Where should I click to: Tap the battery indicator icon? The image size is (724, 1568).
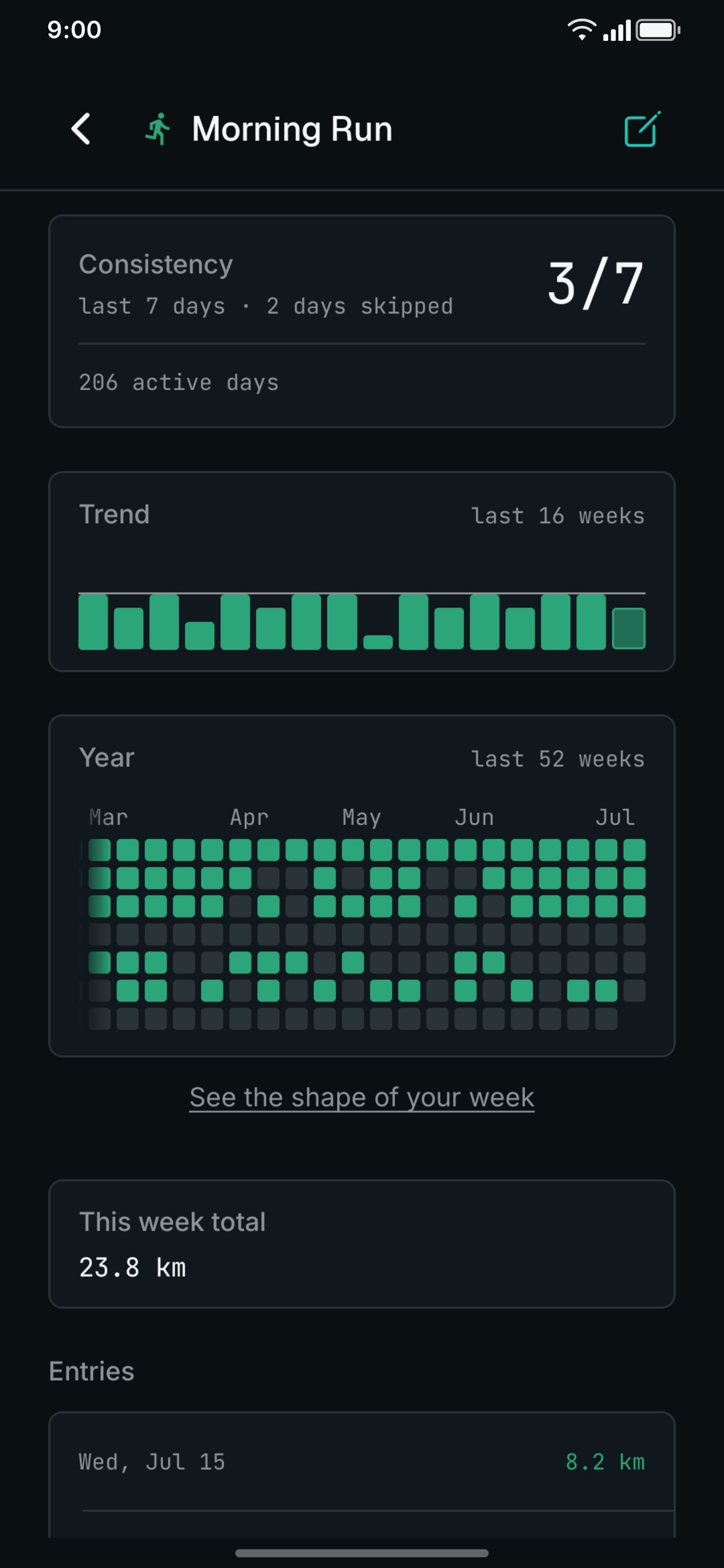click(658, 30)
